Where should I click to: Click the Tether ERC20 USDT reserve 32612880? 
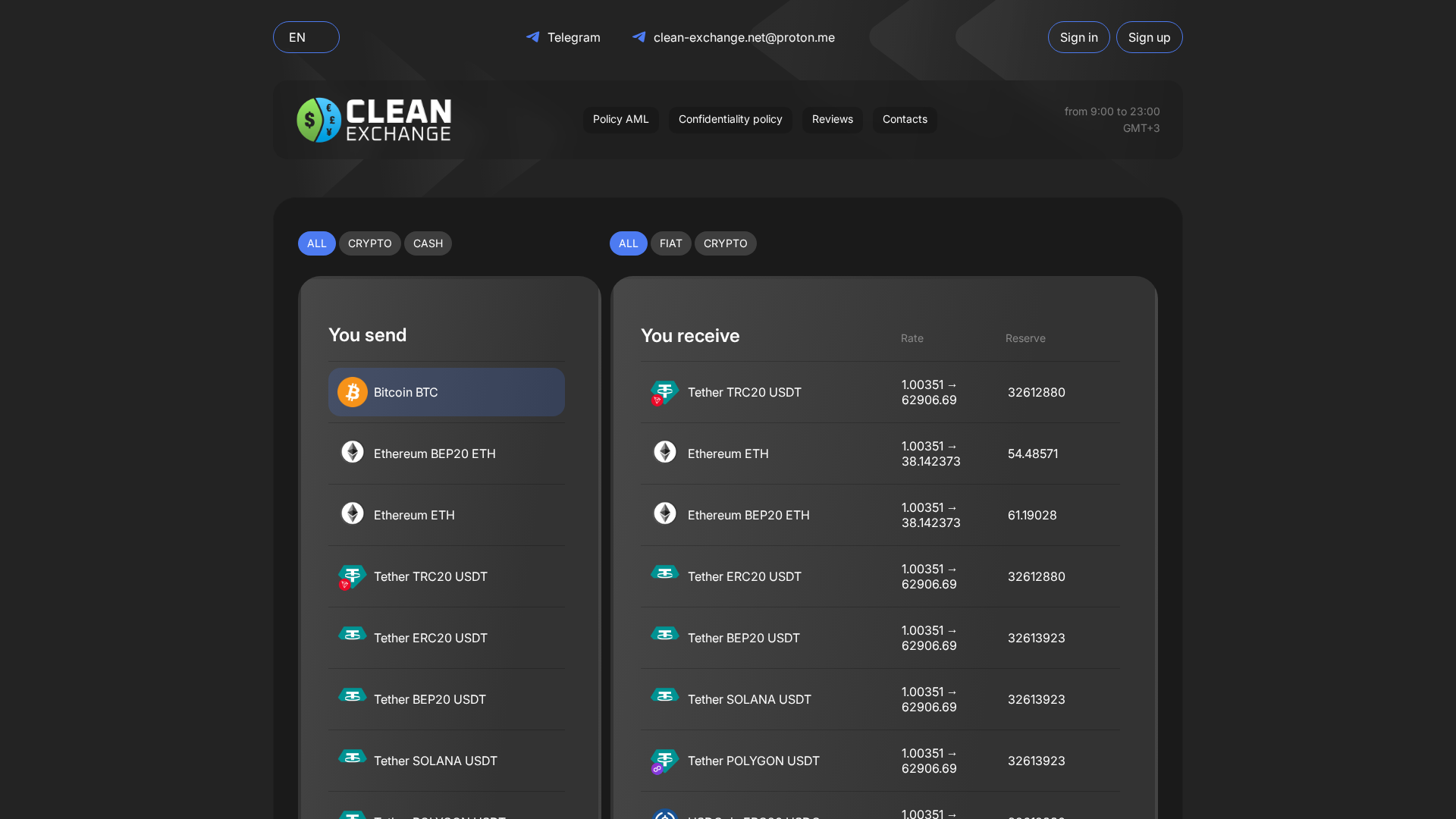pyautogui.click(x=1037, y=576)
